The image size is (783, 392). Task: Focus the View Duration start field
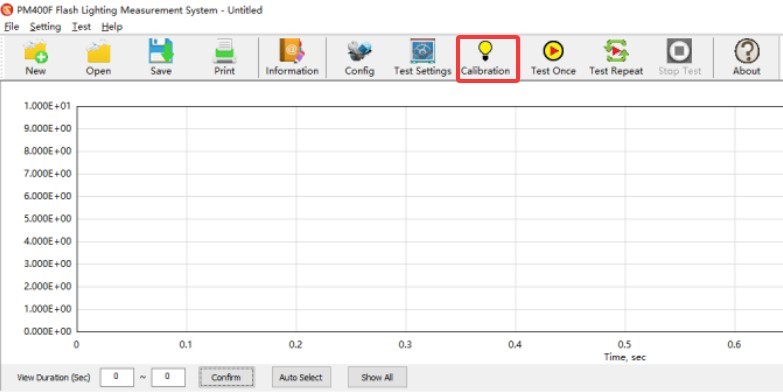(117, 378)
